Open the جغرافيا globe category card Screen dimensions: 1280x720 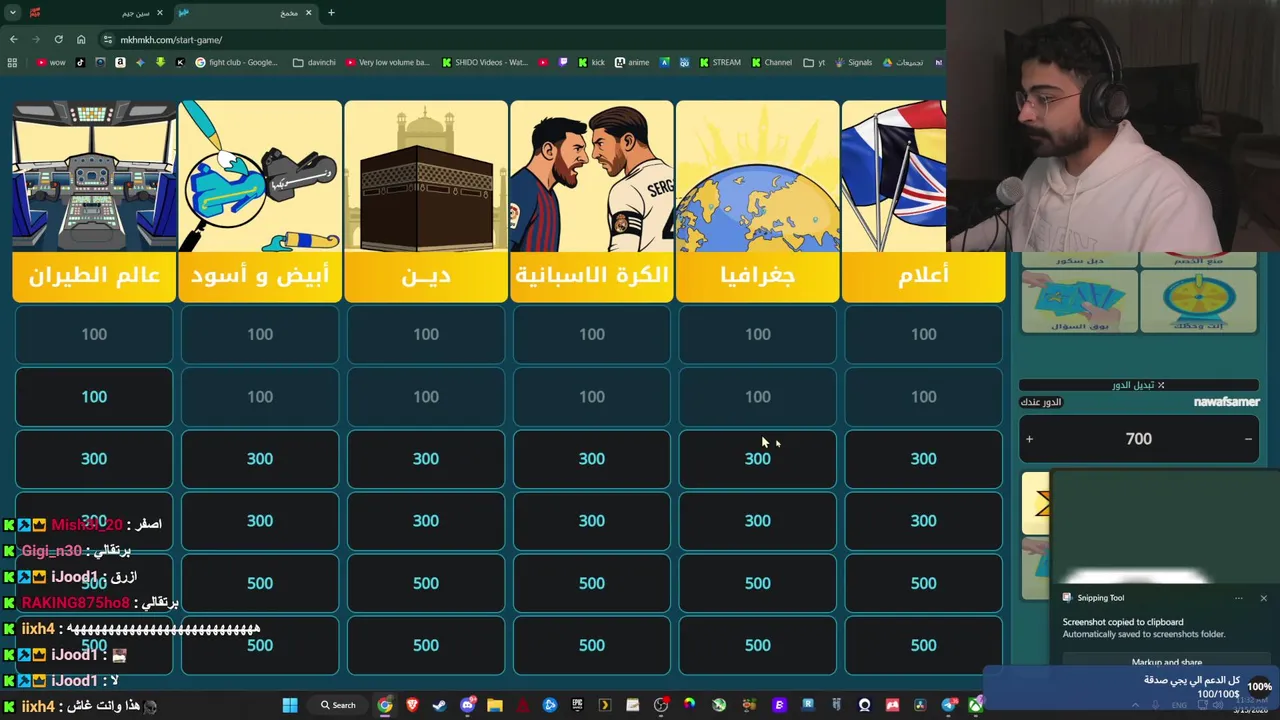pos(757,200)
